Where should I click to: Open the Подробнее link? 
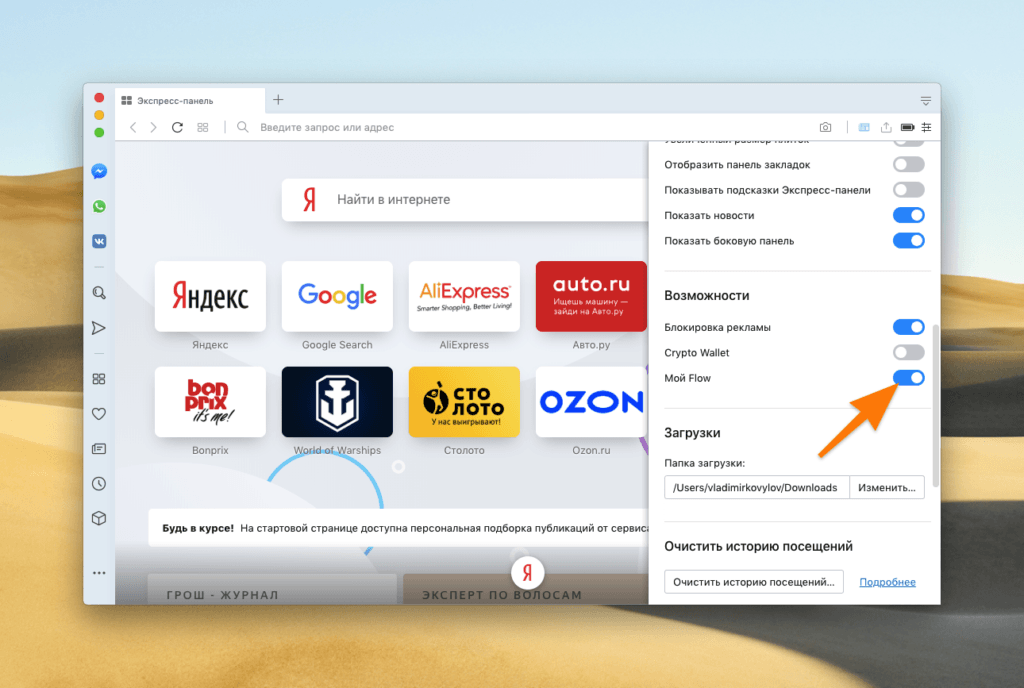point(887,582)
